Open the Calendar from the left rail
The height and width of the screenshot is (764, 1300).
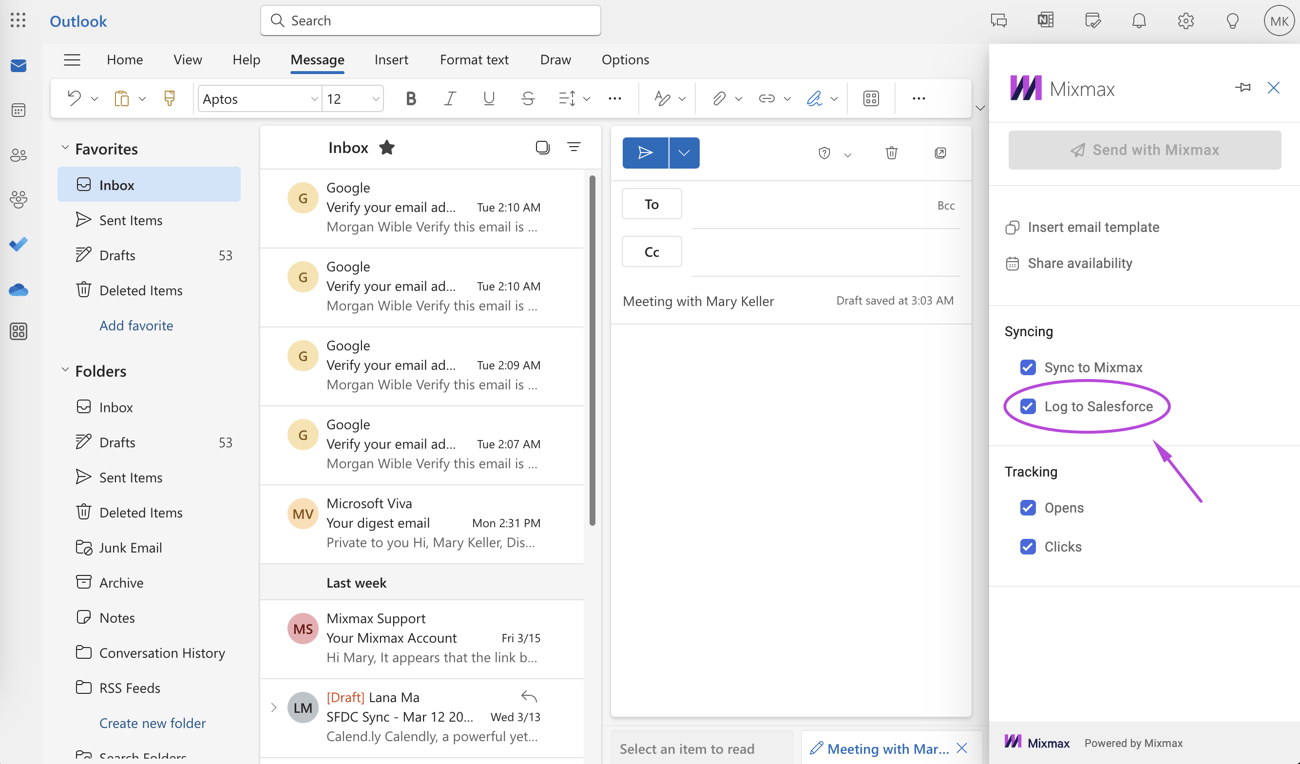pos(18,110)
